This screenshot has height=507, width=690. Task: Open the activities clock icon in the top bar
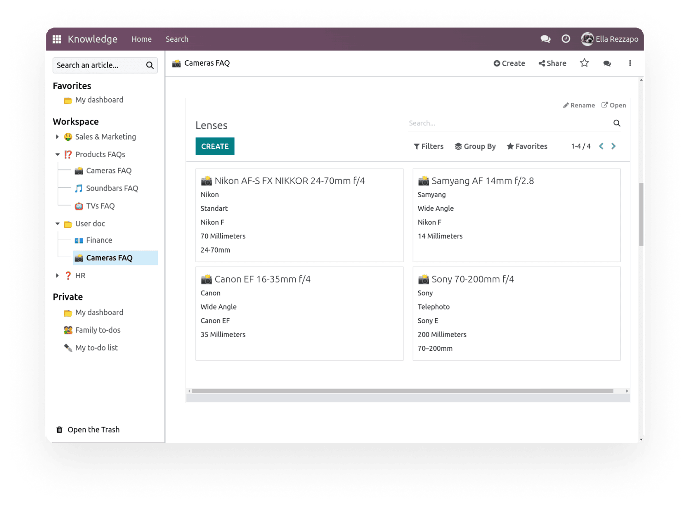(x=566, y=39)
